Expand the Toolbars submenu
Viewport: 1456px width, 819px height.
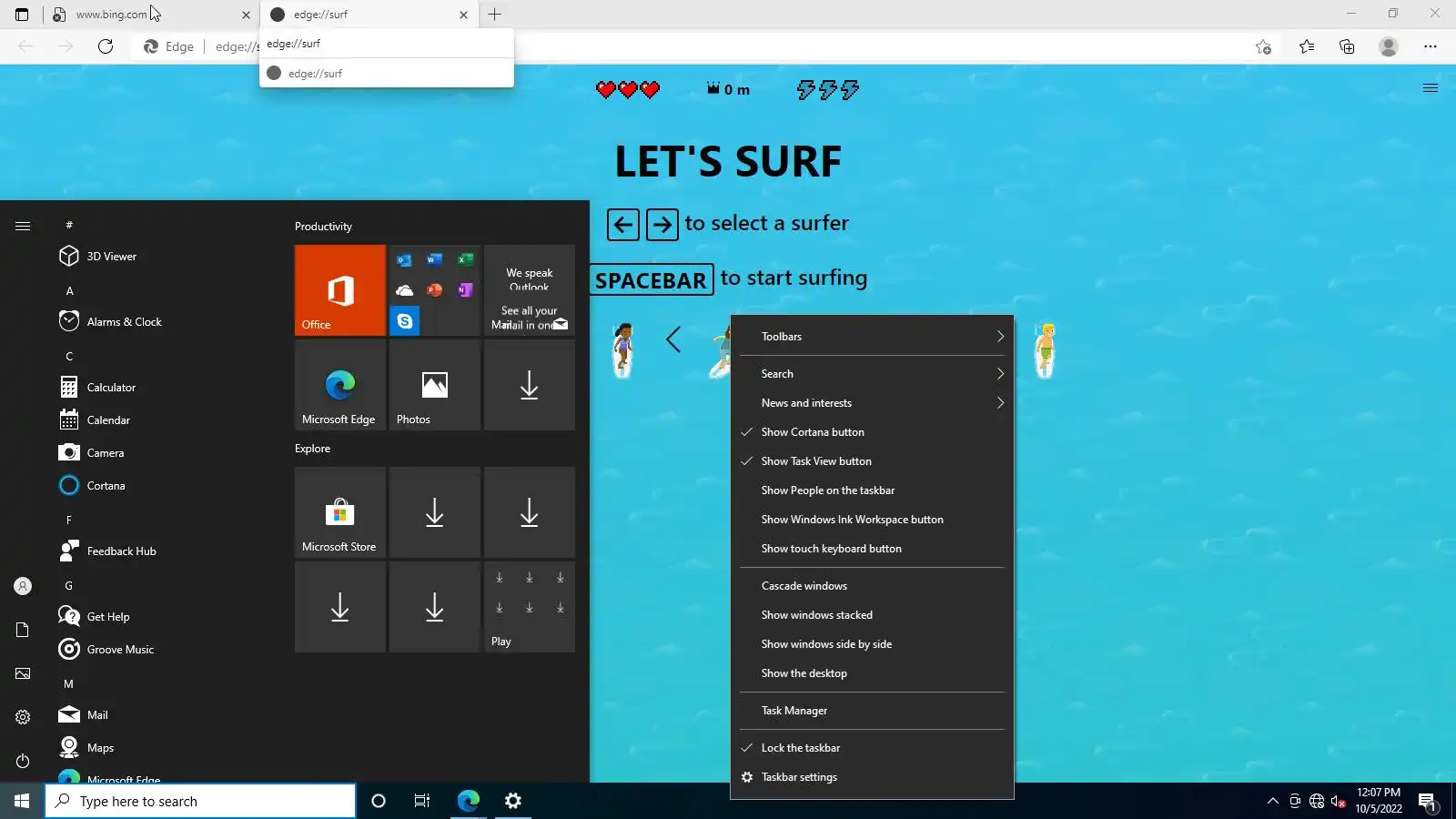tap(872, 337)
